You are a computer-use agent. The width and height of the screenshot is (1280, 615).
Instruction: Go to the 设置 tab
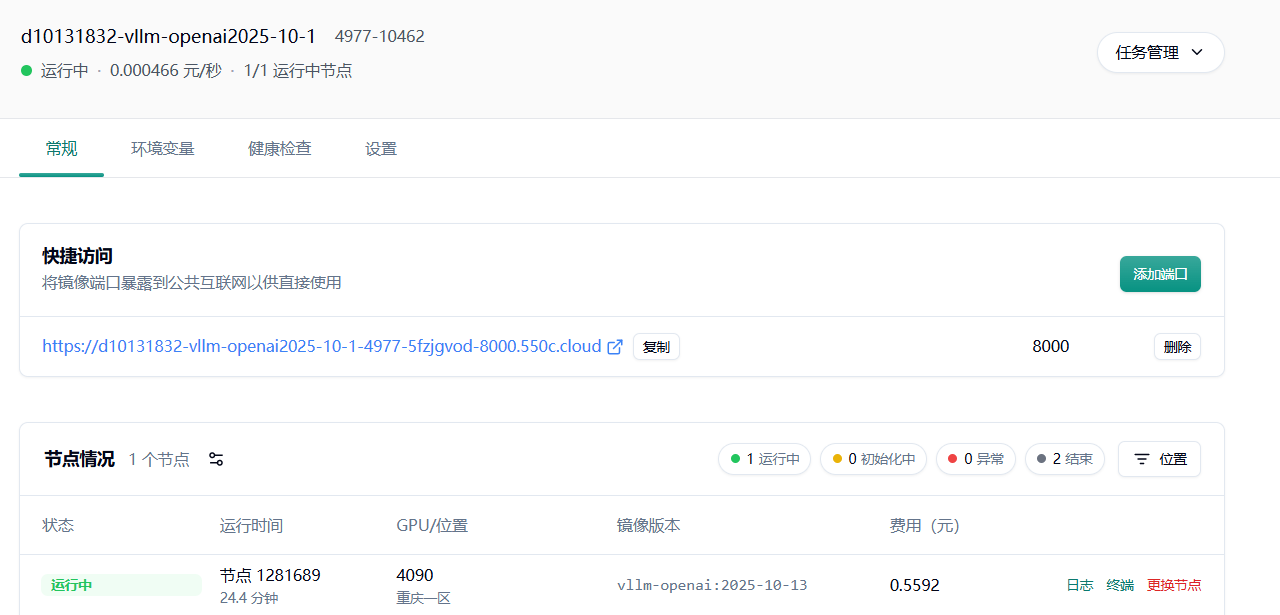point(381,149)
